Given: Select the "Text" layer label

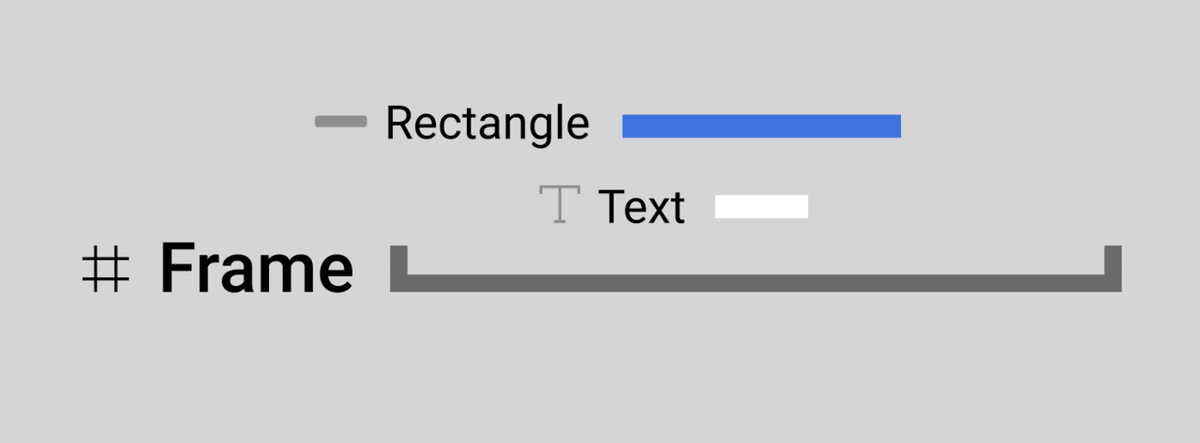Looking at the screenshot, I should point(641,207).
